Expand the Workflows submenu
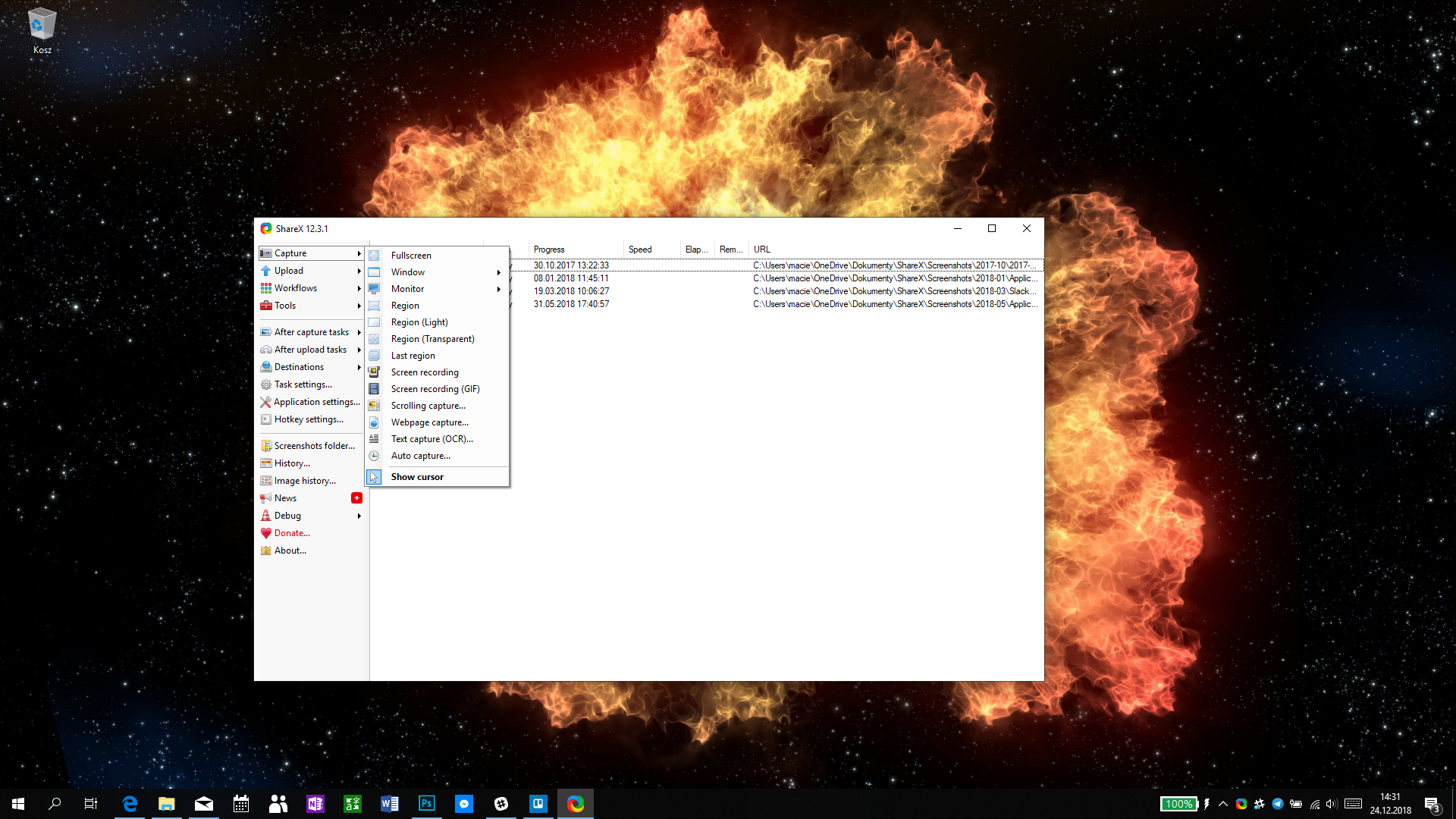This screenshot has height=819, width=1456. tap(311, 288)
